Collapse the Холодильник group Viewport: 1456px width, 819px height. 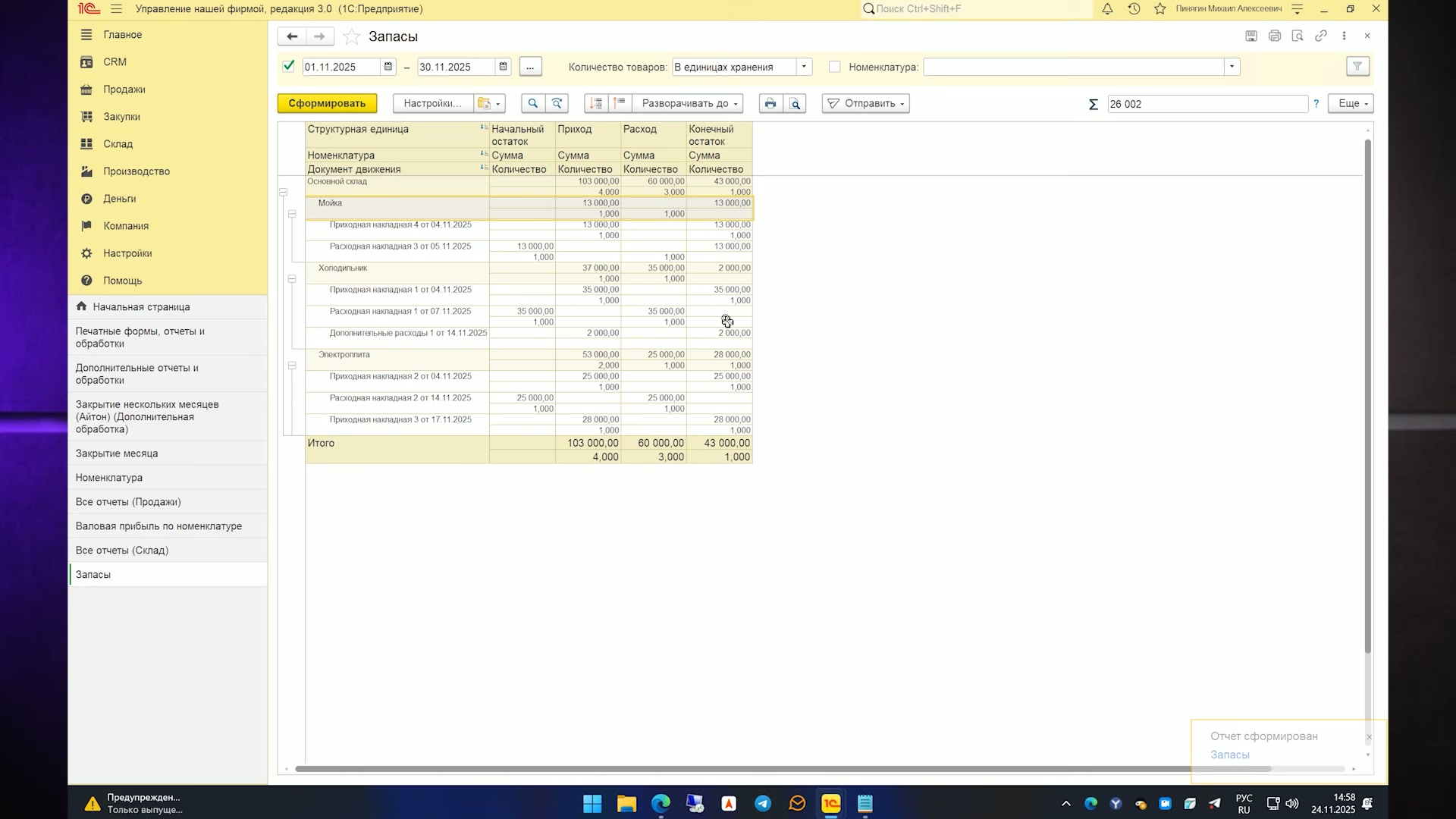click(292, 279)
